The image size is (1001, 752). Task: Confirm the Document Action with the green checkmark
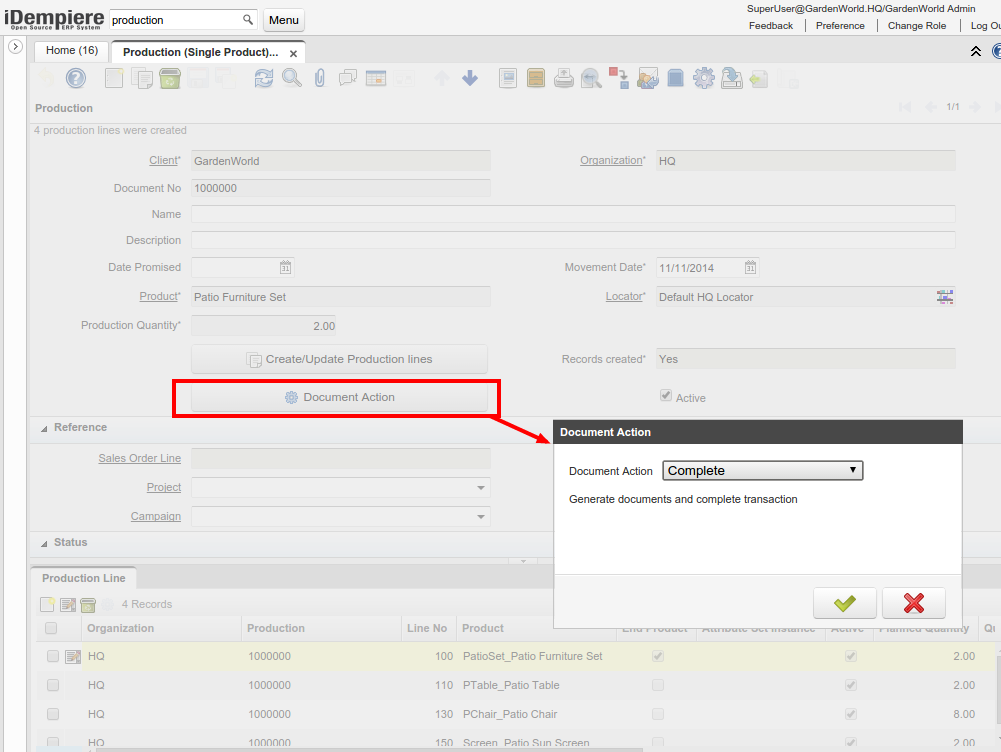coord(844,603)
